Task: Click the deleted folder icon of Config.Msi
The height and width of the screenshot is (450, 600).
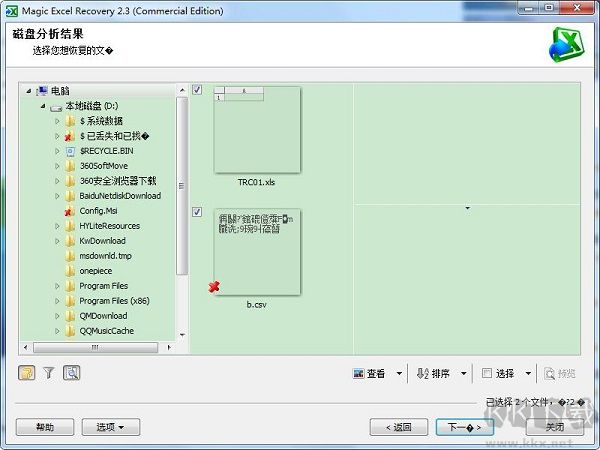Action: 69,211
